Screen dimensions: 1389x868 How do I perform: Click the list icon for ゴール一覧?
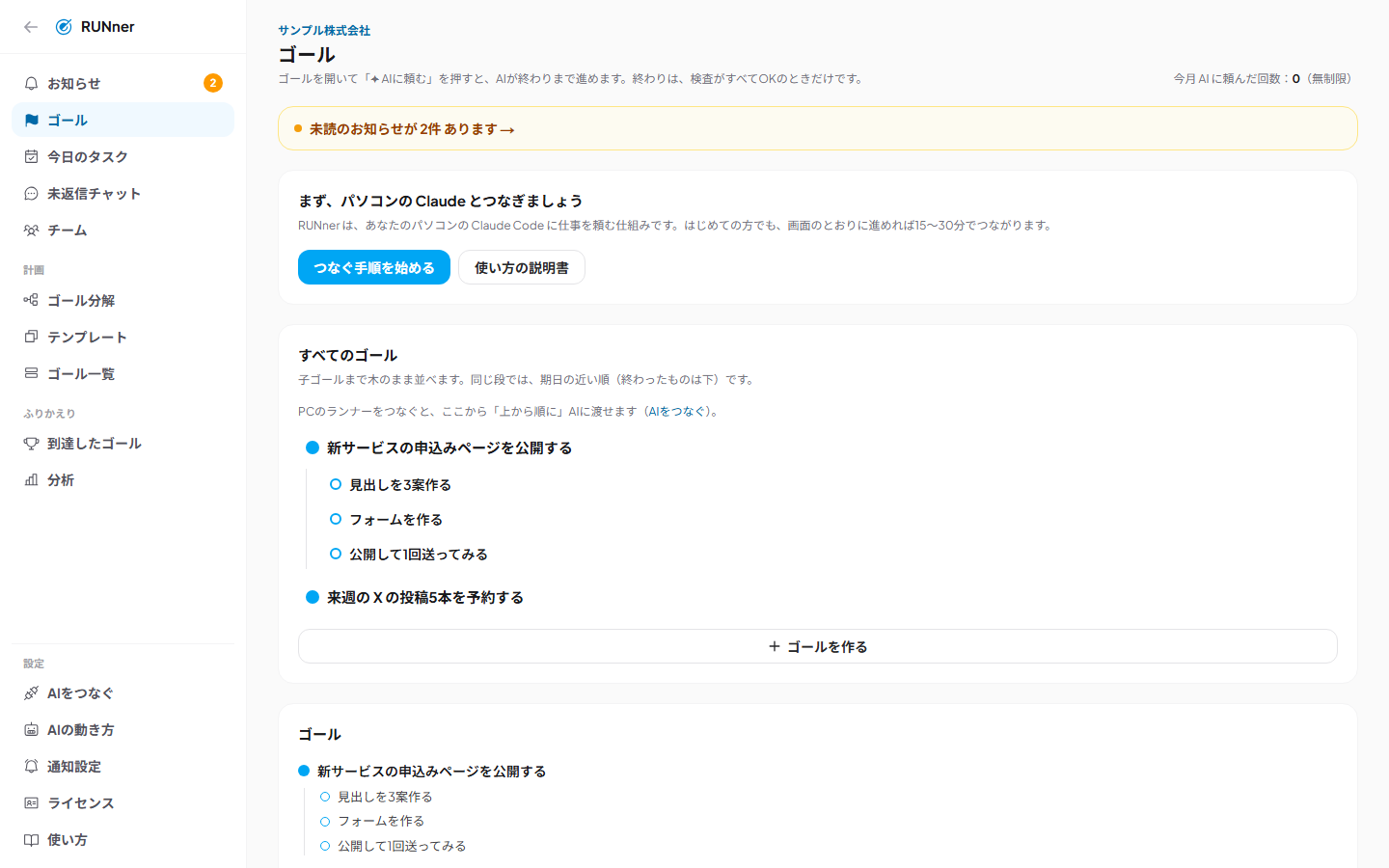tap(31, 373)
